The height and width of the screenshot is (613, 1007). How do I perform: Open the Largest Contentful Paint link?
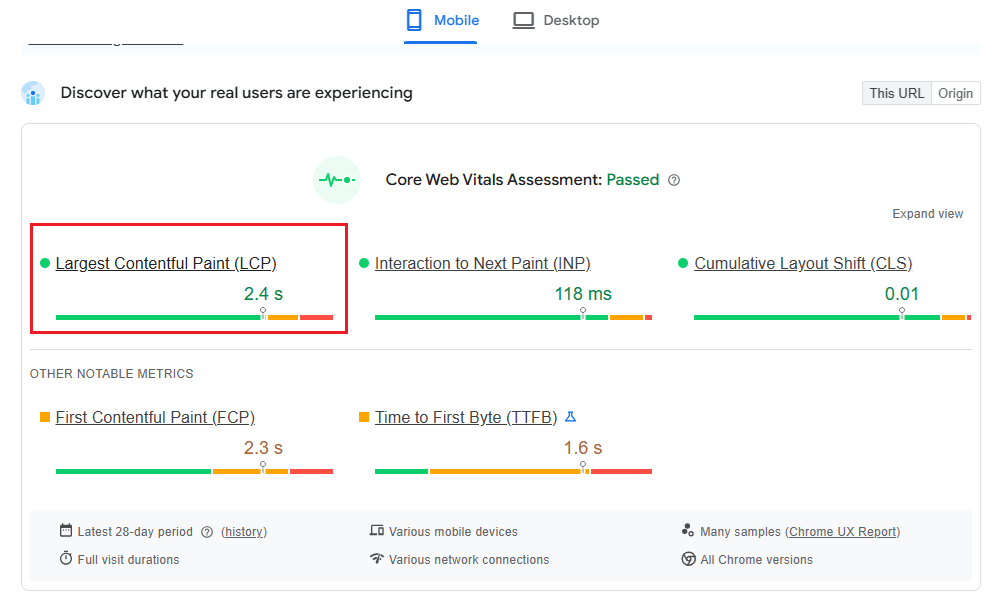point(165,263)
